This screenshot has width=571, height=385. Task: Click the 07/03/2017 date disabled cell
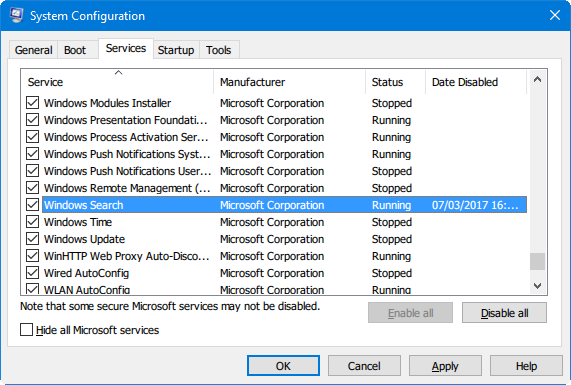(x=475, y=205)
